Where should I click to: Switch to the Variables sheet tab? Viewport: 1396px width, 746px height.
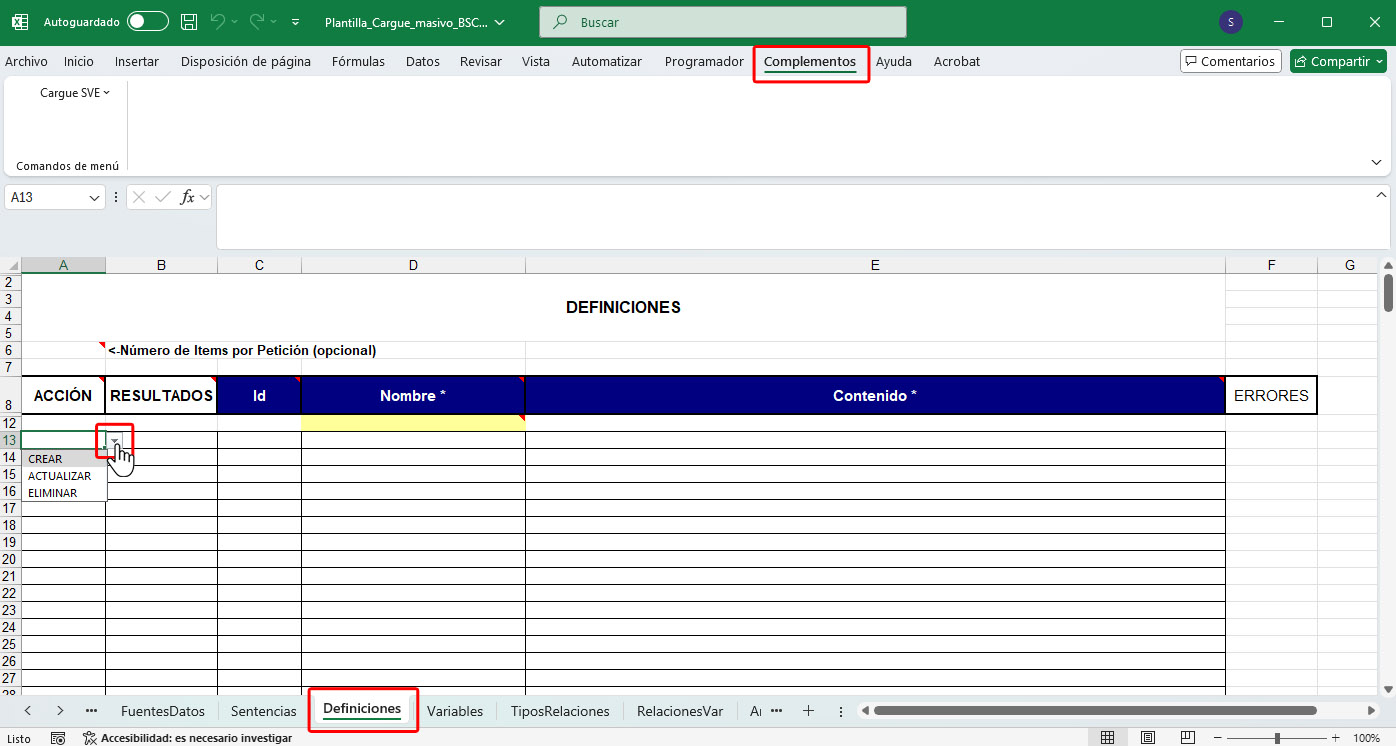click(x=455, y=711)
